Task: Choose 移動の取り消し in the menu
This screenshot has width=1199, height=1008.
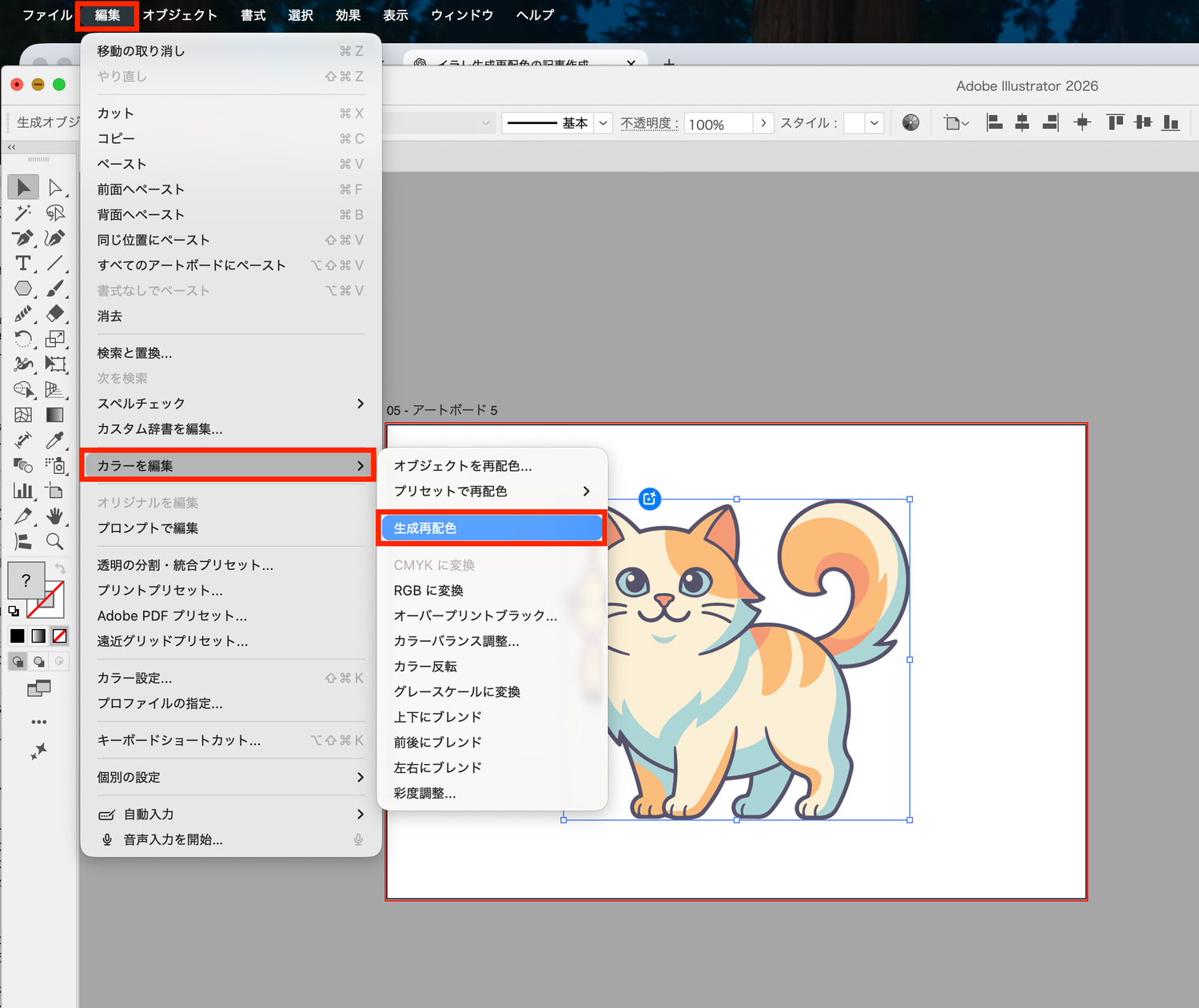Action: click(x=231, y=51)
